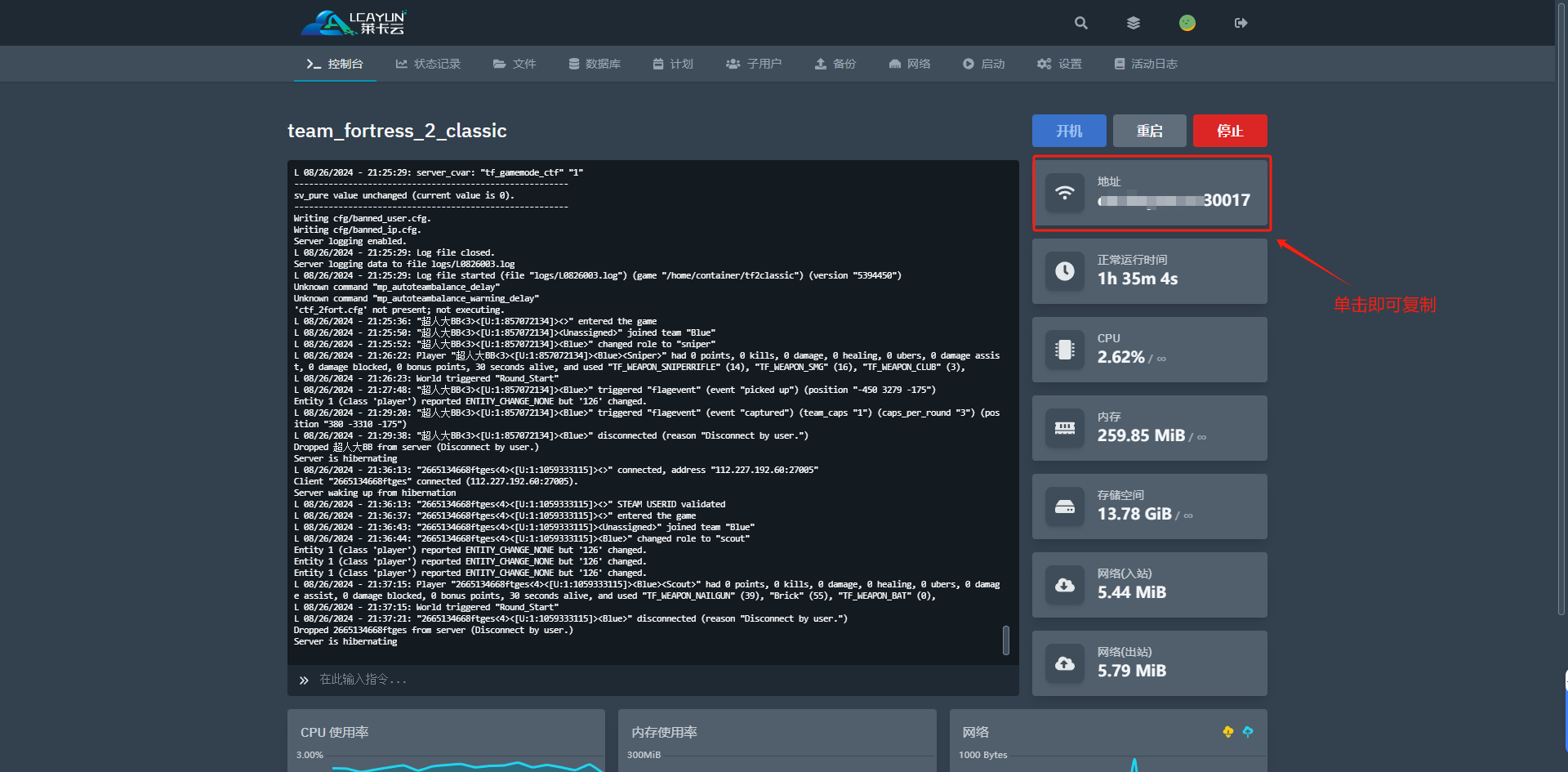Go to the 数据库 database tab
1568x772 pixels.
595,64
